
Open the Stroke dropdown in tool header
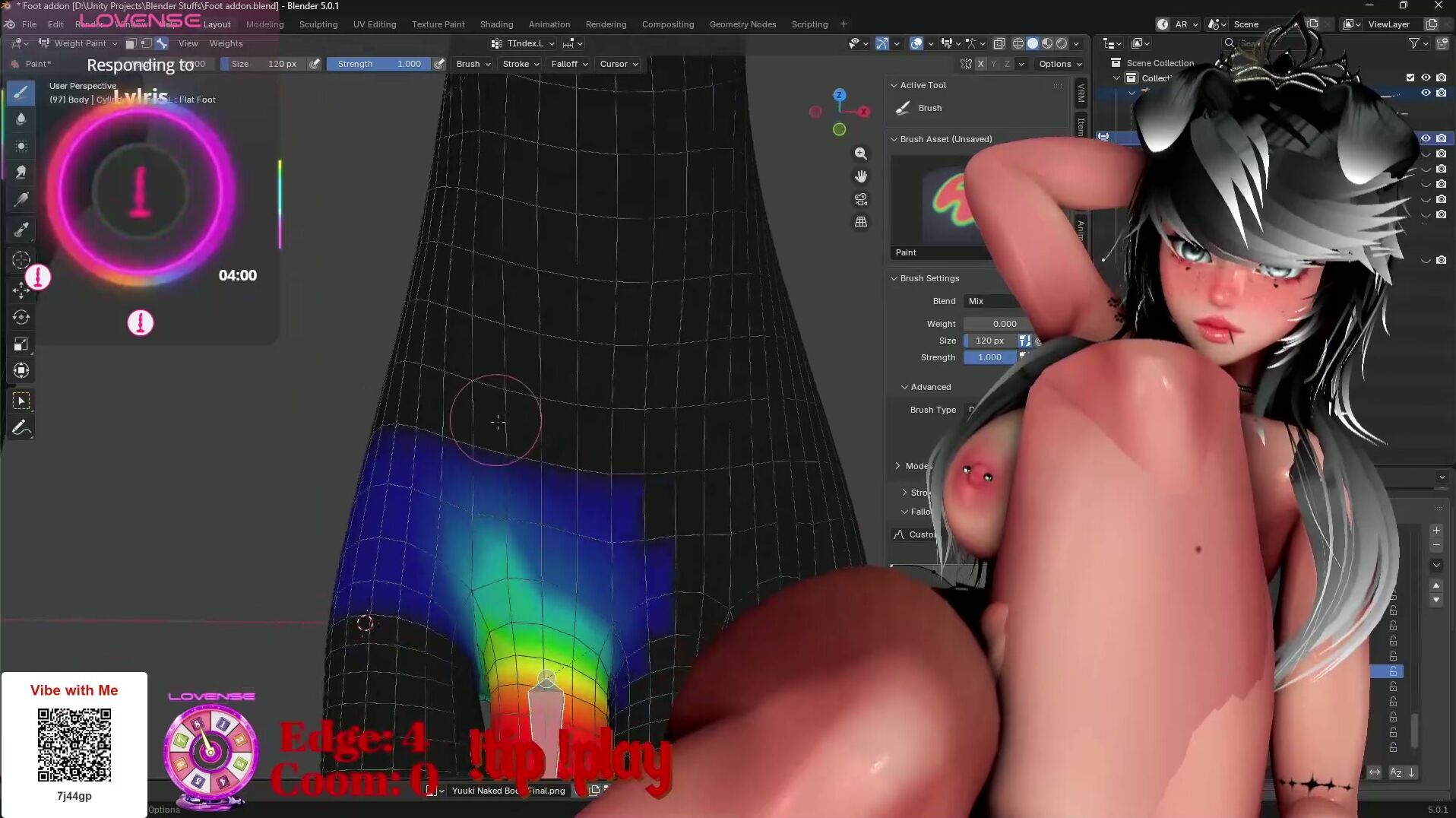pyautogui.click(x=521, y=64)
